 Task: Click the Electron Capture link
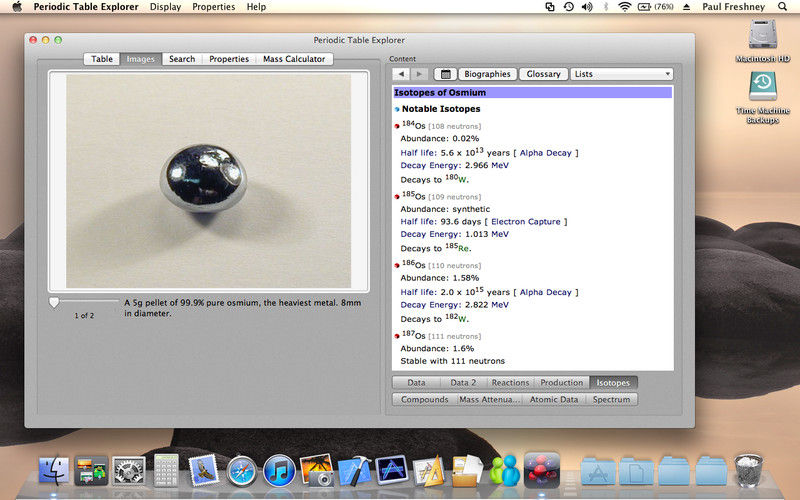[526, 222]
